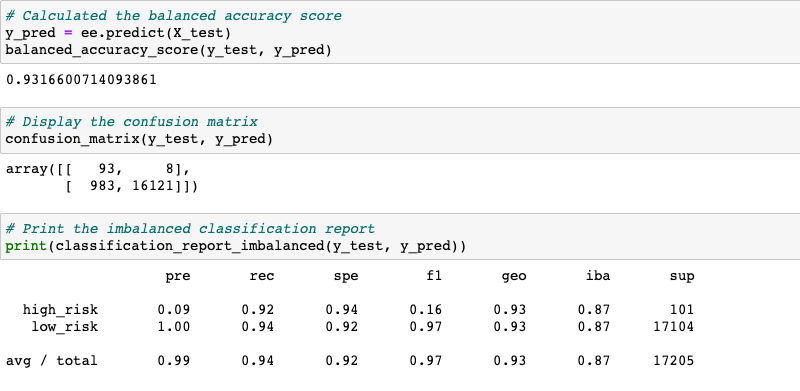The width and height of the screenshot is (800, 391).
Task: Click the print(classification_report_imbalanced(...)) code line
Action: 236,246
